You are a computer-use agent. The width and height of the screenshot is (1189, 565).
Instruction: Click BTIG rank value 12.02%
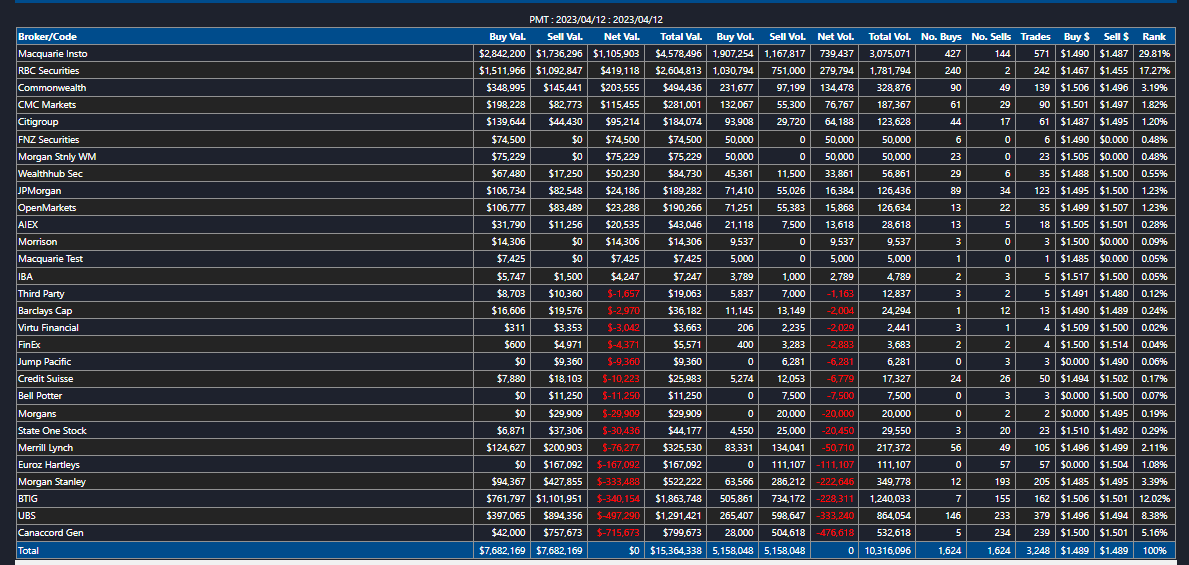click(1154, 499)
